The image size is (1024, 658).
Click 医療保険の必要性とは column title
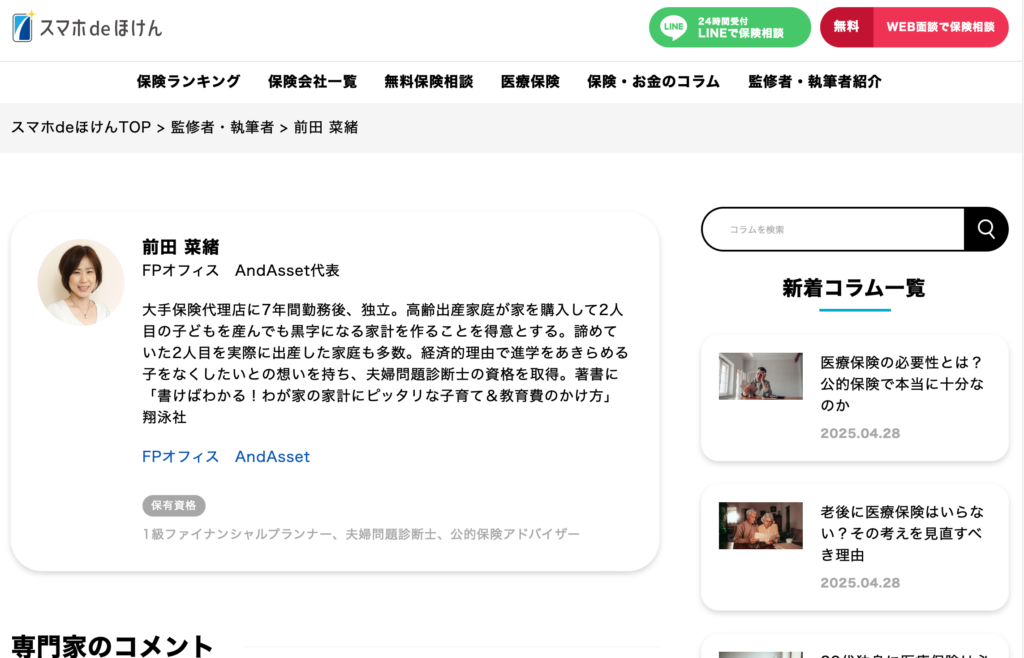pos(901,383)
